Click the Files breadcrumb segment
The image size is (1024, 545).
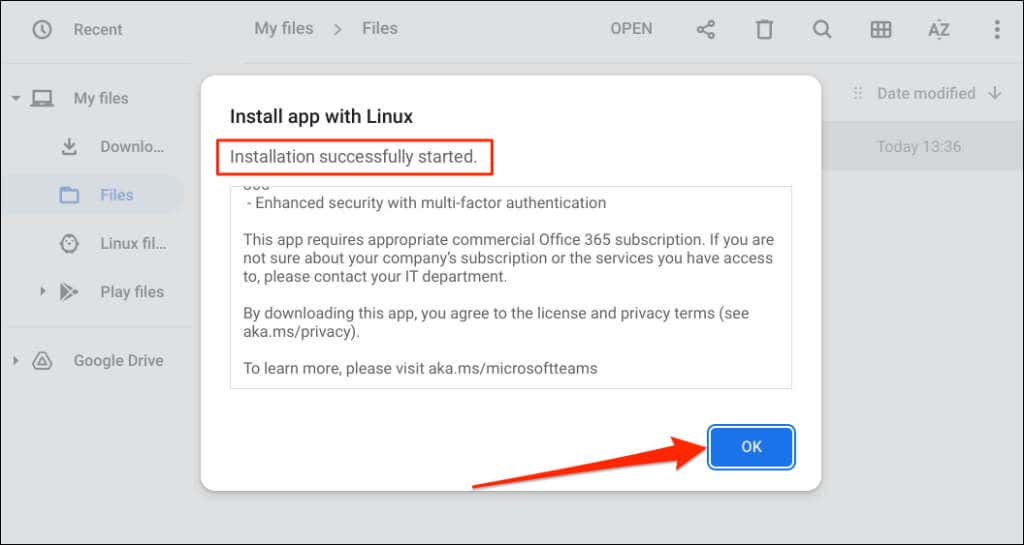point(379,29)
